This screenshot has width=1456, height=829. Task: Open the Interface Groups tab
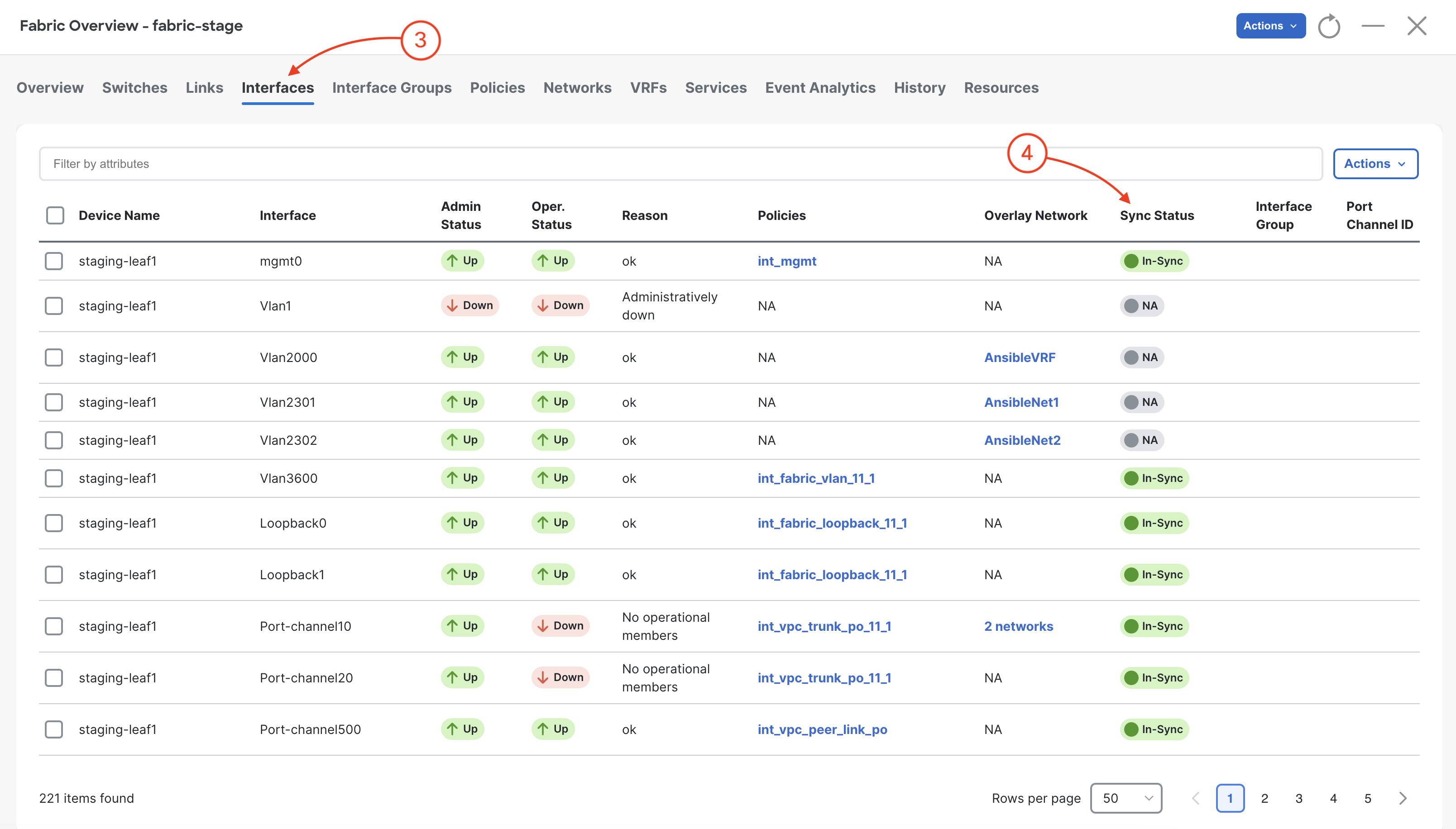[x=392, y=88]
